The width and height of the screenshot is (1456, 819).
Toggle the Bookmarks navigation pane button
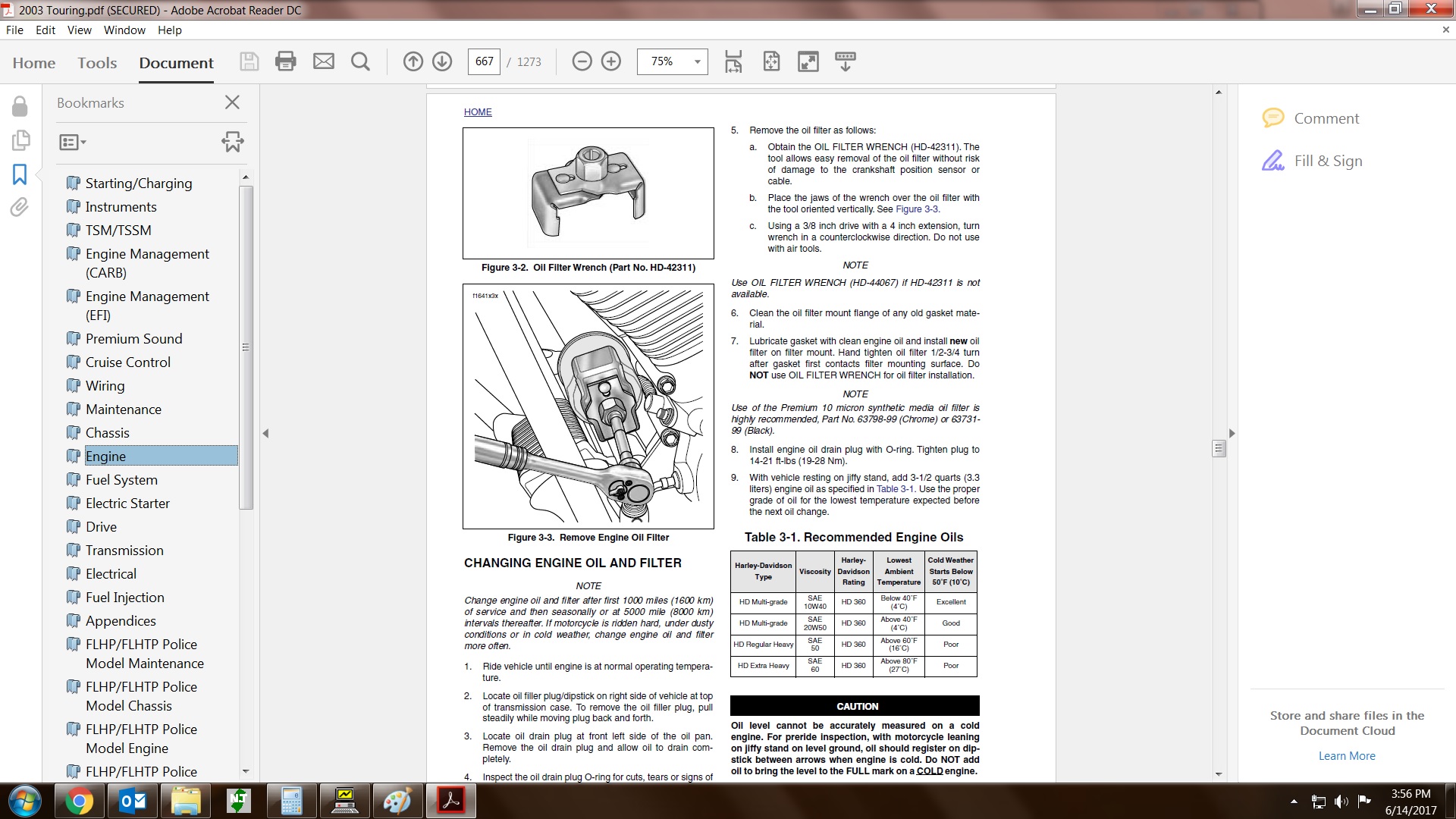click(20, 174)
